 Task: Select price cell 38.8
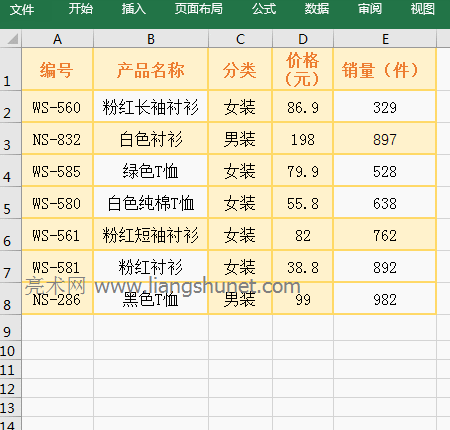[303, 267]
